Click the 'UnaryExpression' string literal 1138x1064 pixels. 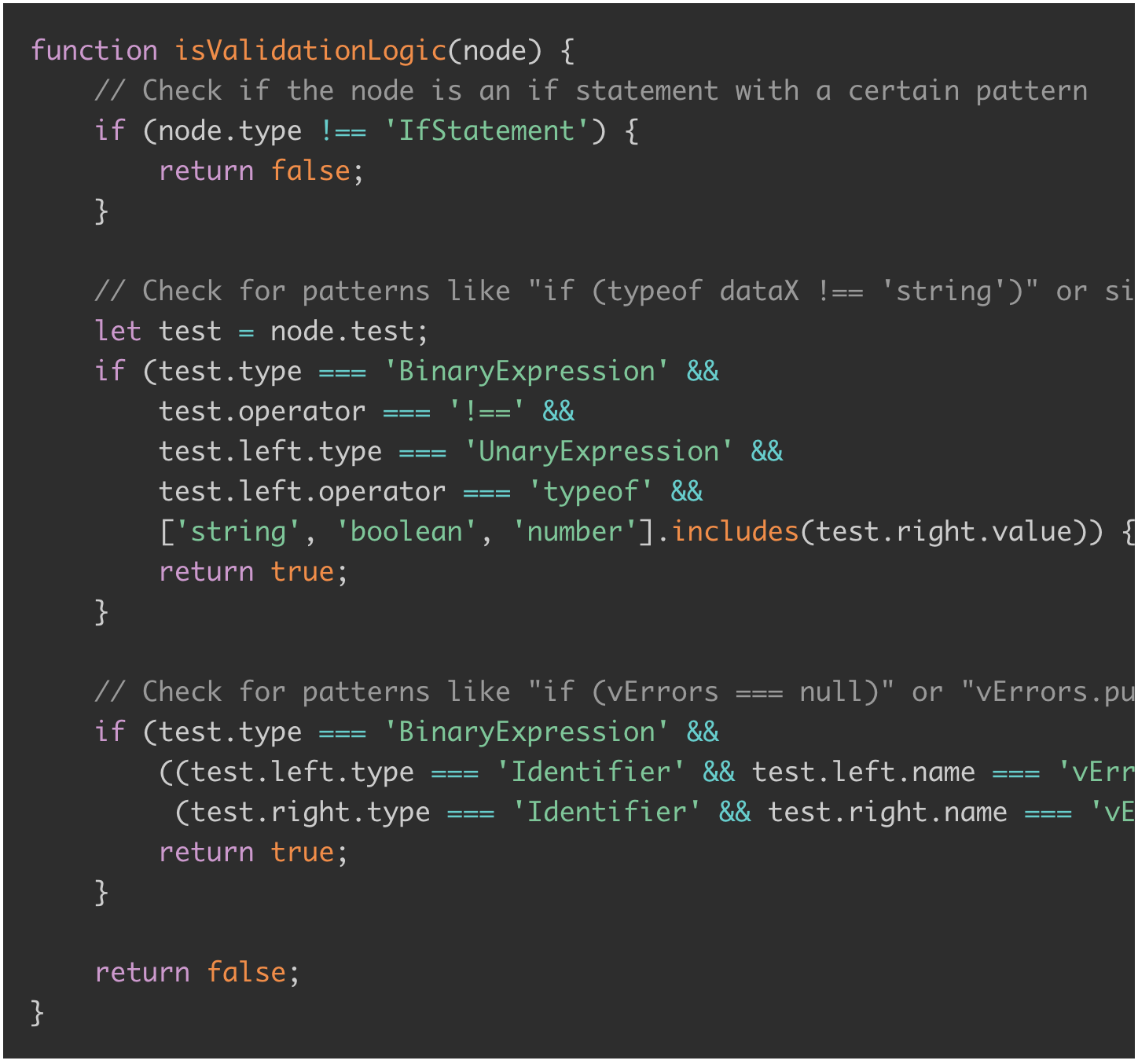point(598,451)
